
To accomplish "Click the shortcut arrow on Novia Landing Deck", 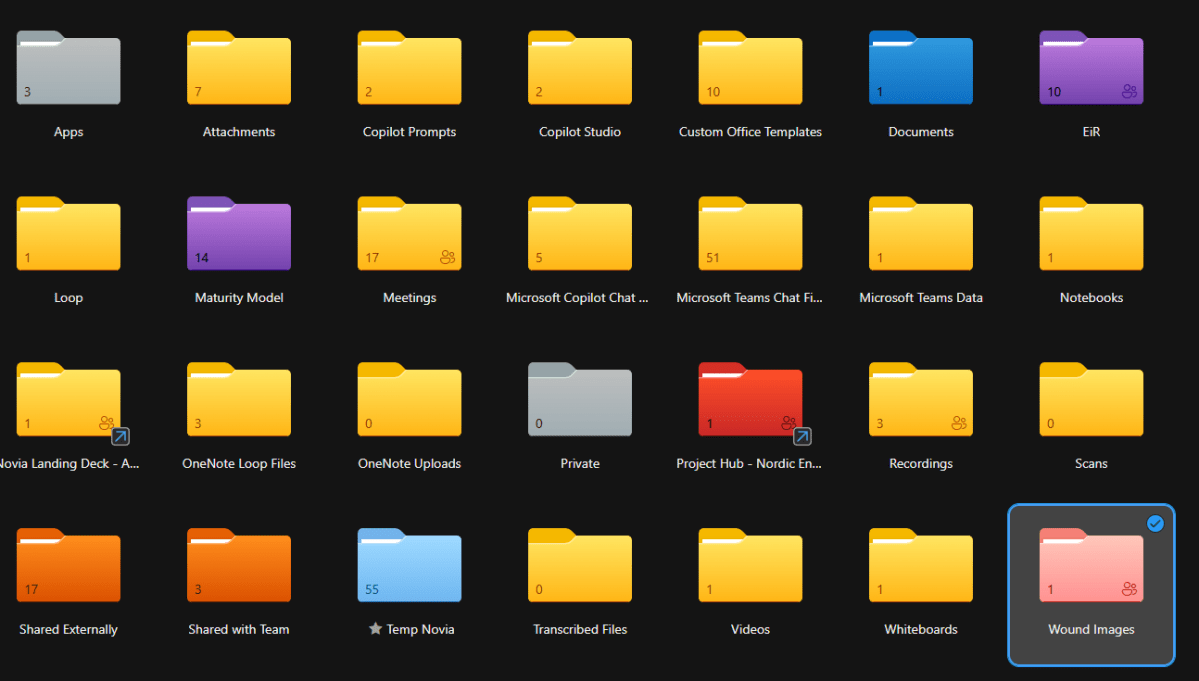I will click(119, 437).
